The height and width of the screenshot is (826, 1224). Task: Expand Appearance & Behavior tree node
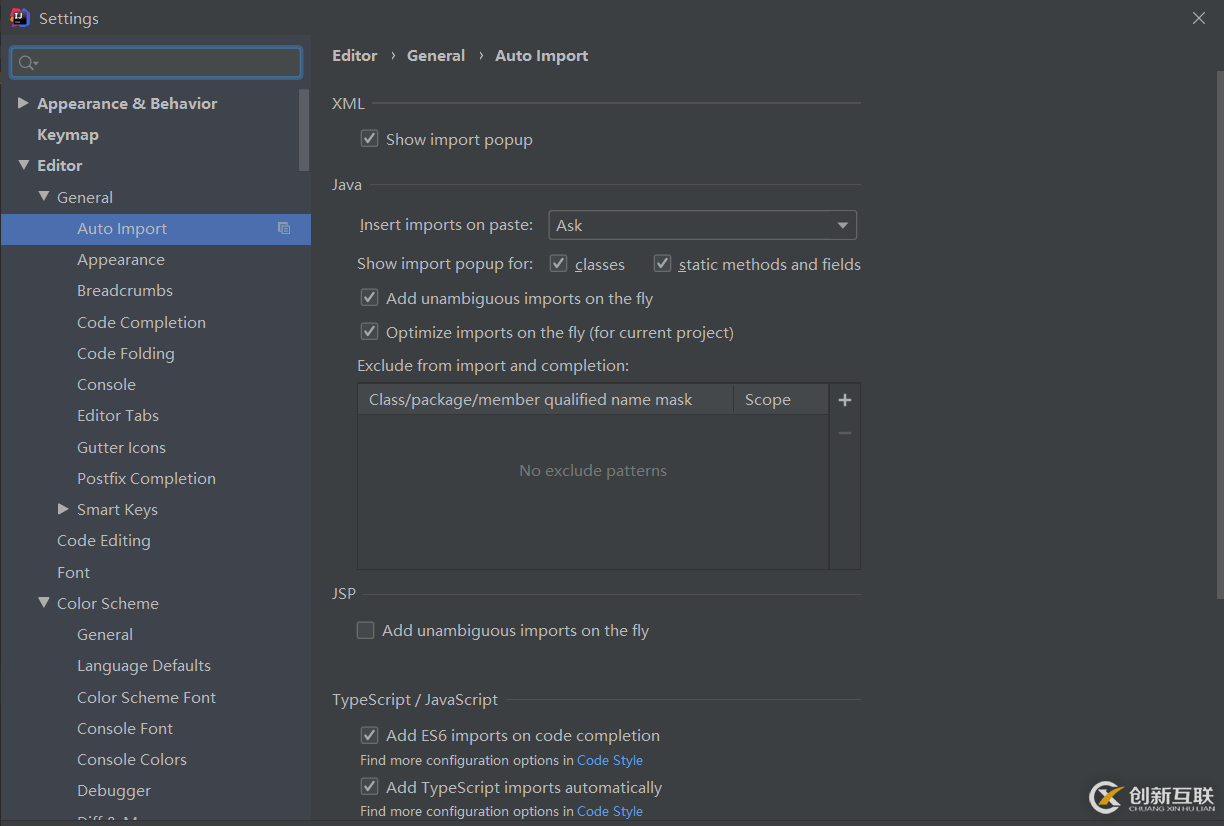point(23,103)
